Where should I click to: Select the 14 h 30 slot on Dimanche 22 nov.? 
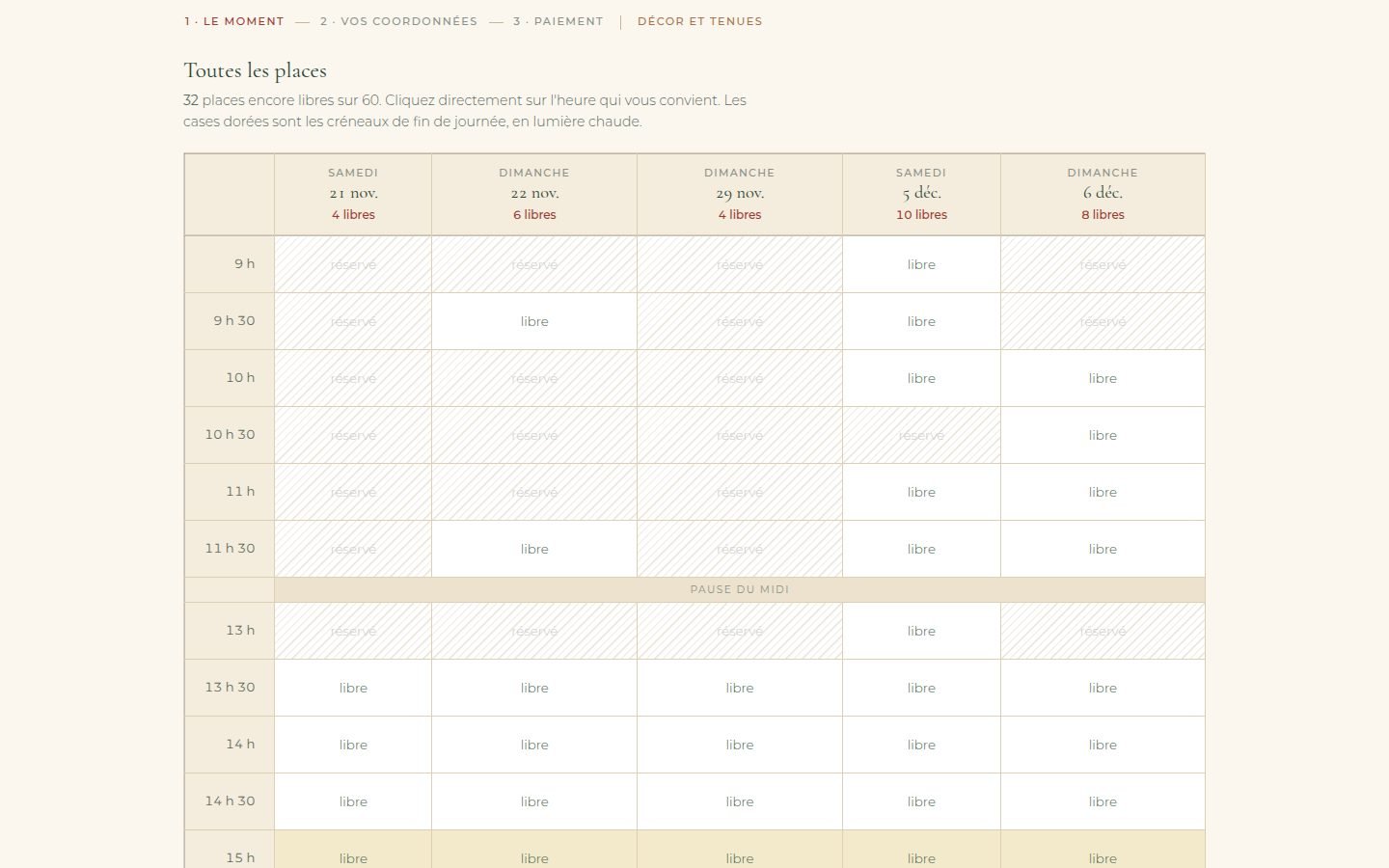click(x=534, y=801)
